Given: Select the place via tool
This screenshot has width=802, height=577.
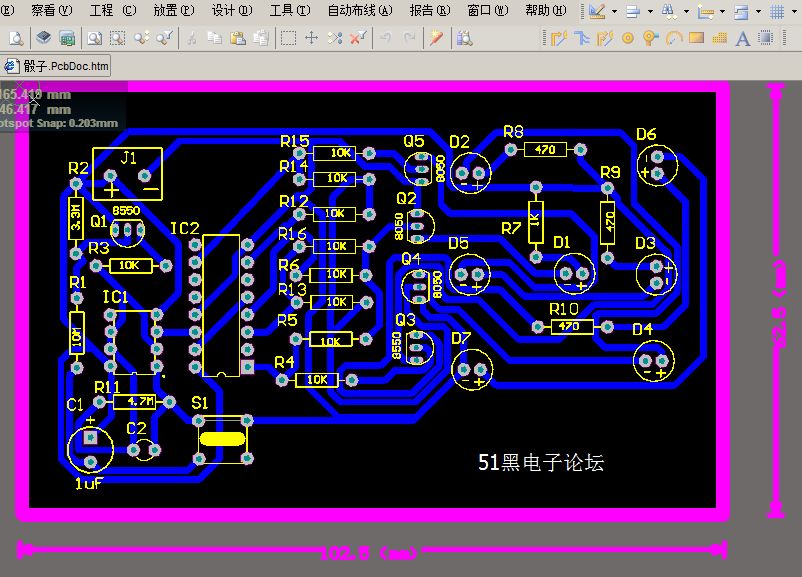Looking at the screenshot, I should (651, 38).
